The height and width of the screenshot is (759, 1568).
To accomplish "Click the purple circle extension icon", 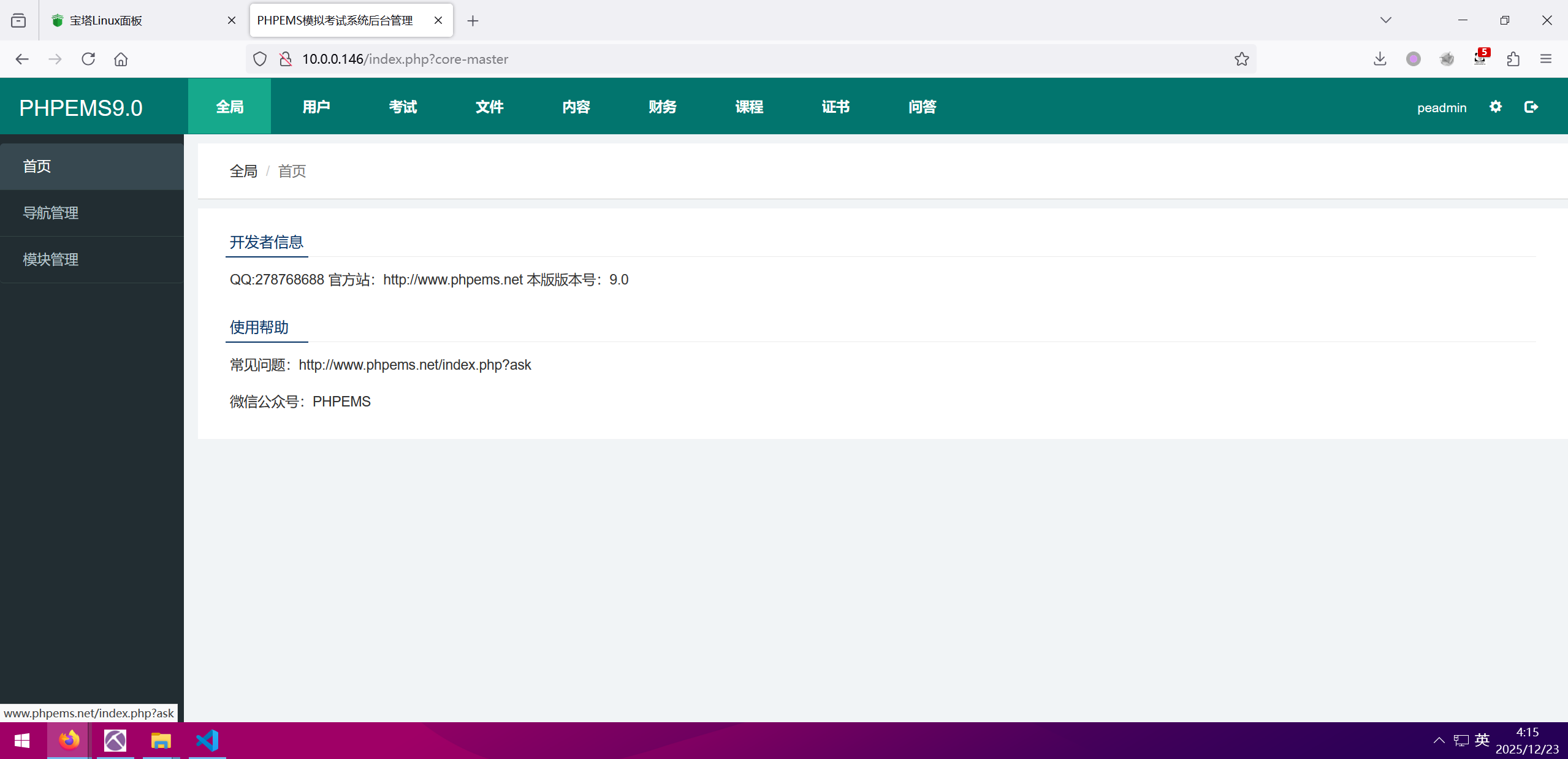I will (1414, 59).
